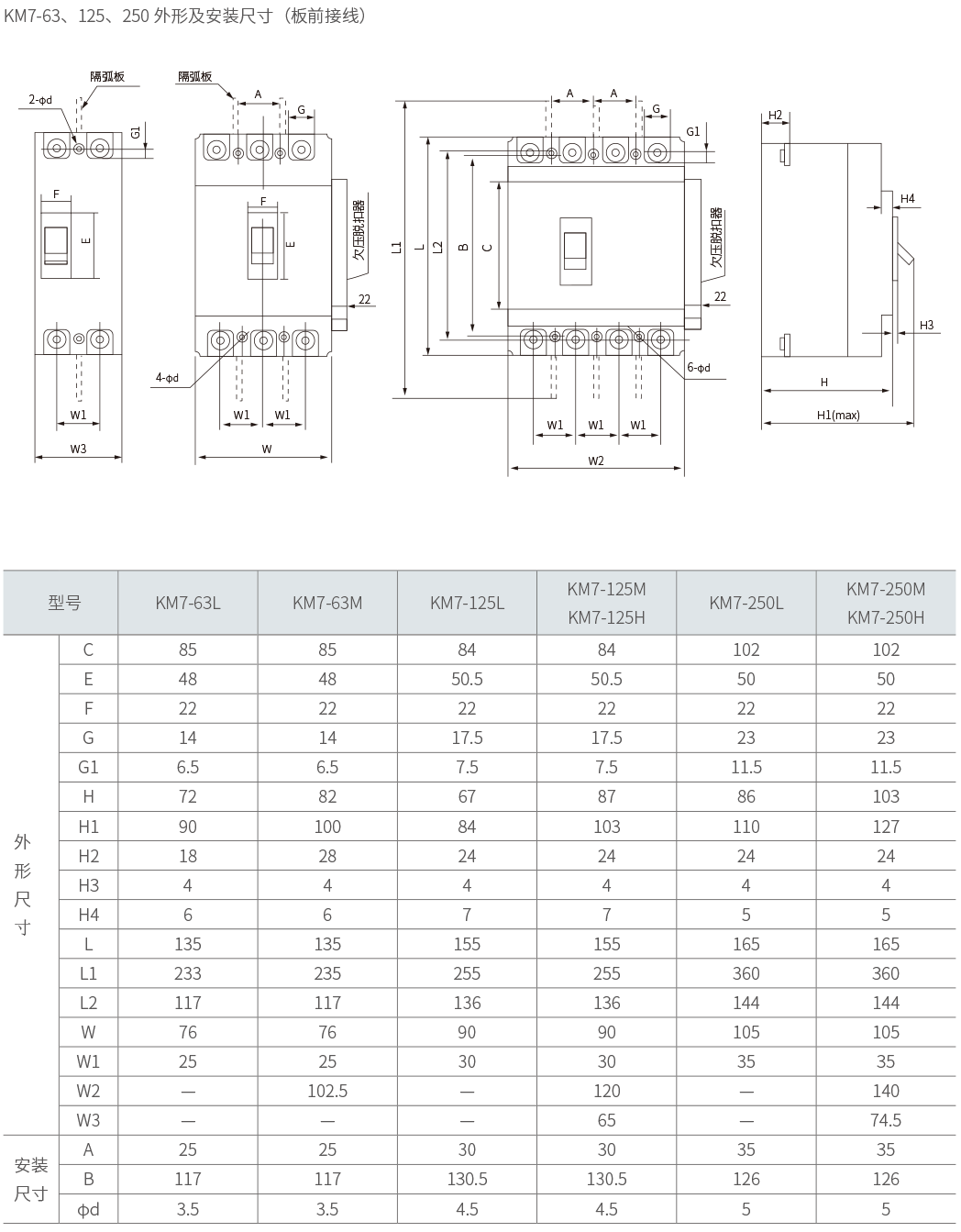Select the 'H1(max)' dimension label in side view

click(x=838, y=415)
